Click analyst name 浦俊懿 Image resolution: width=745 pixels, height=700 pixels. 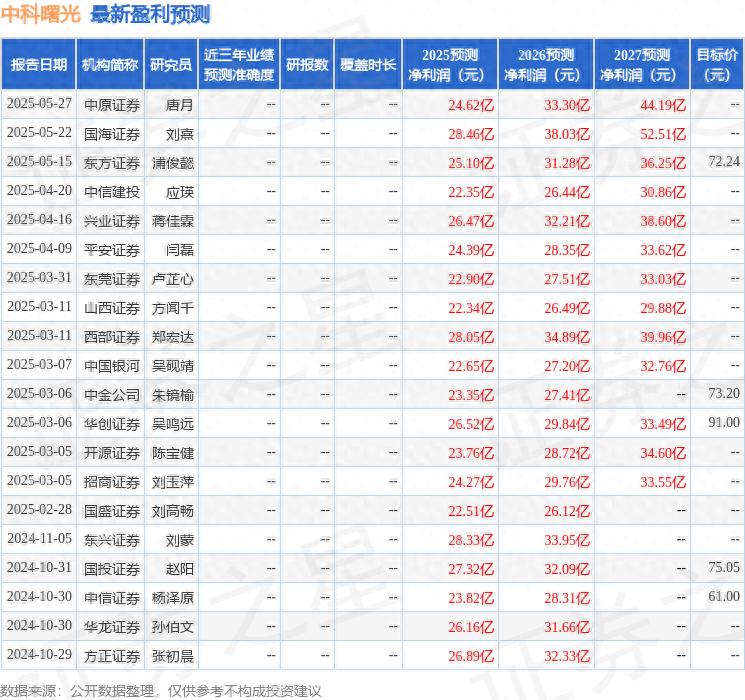[x=173, y=163]
